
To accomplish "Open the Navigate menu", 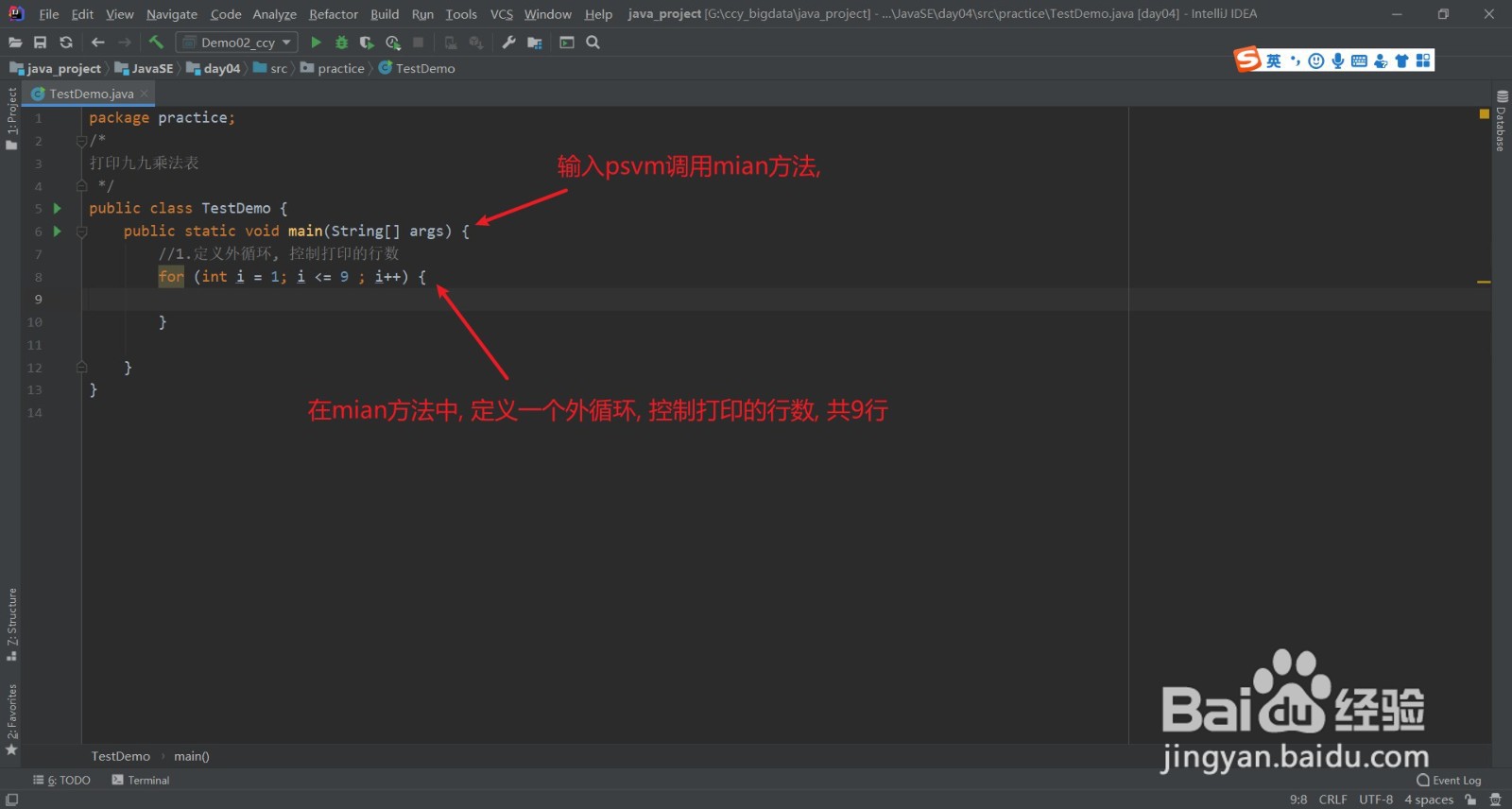I will [x=172, y=14].
